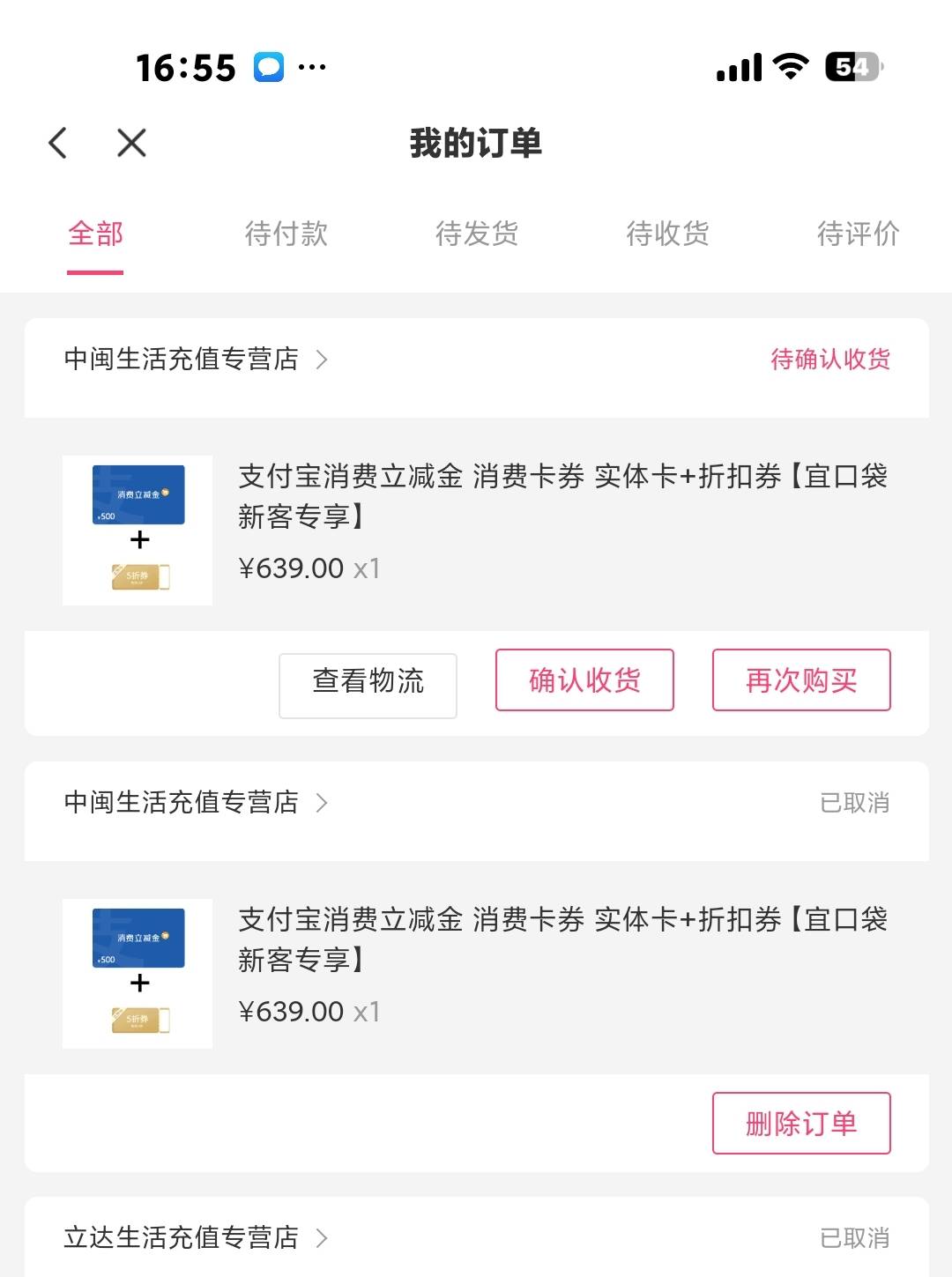This screenshot has width=952, height=1277.
Task: Tap the X close page icon
Action: 131,143
